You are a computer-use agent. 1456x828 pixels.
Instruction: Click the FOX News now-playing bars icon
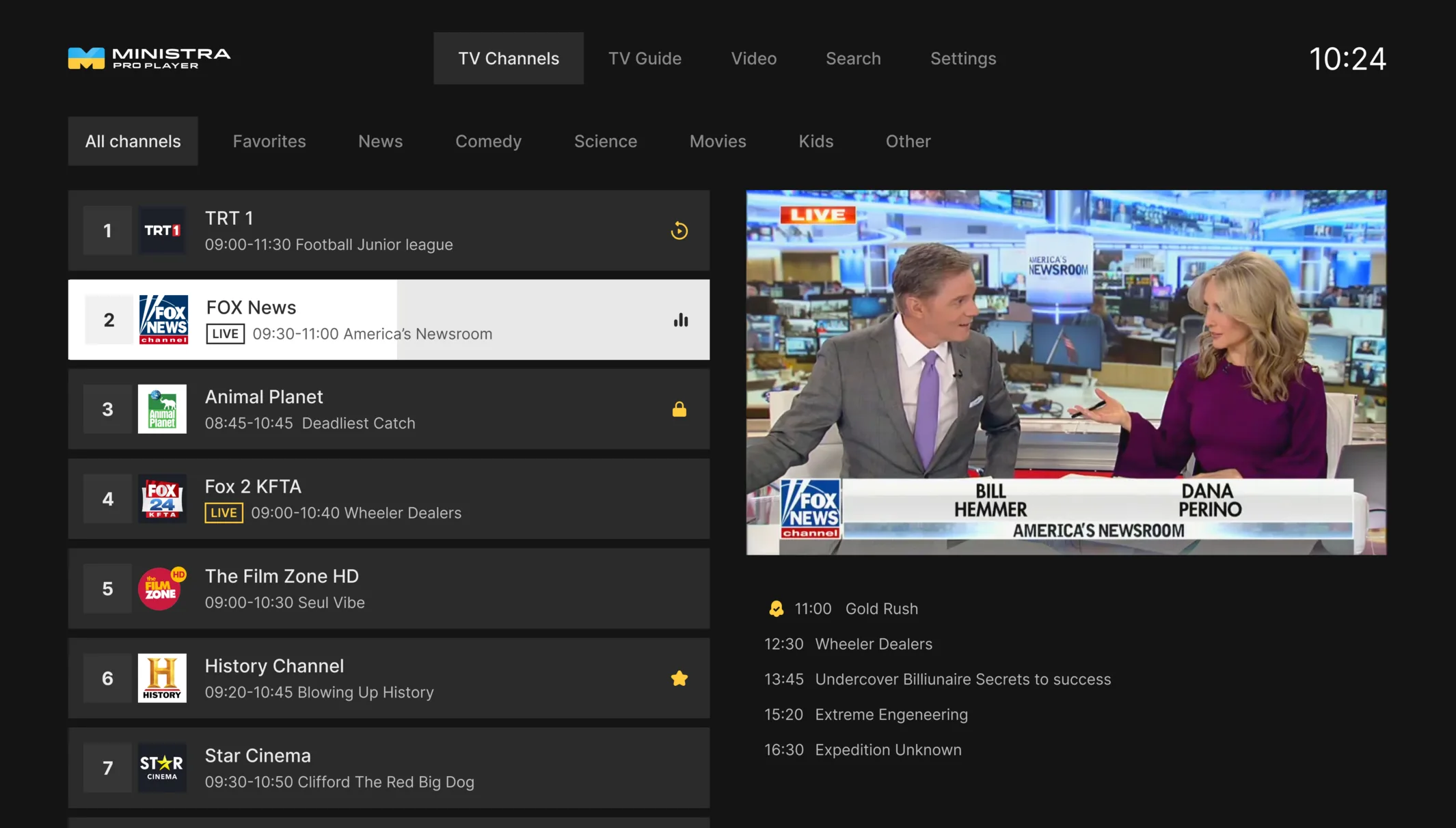pyautogui.click(x=681, y=320)
